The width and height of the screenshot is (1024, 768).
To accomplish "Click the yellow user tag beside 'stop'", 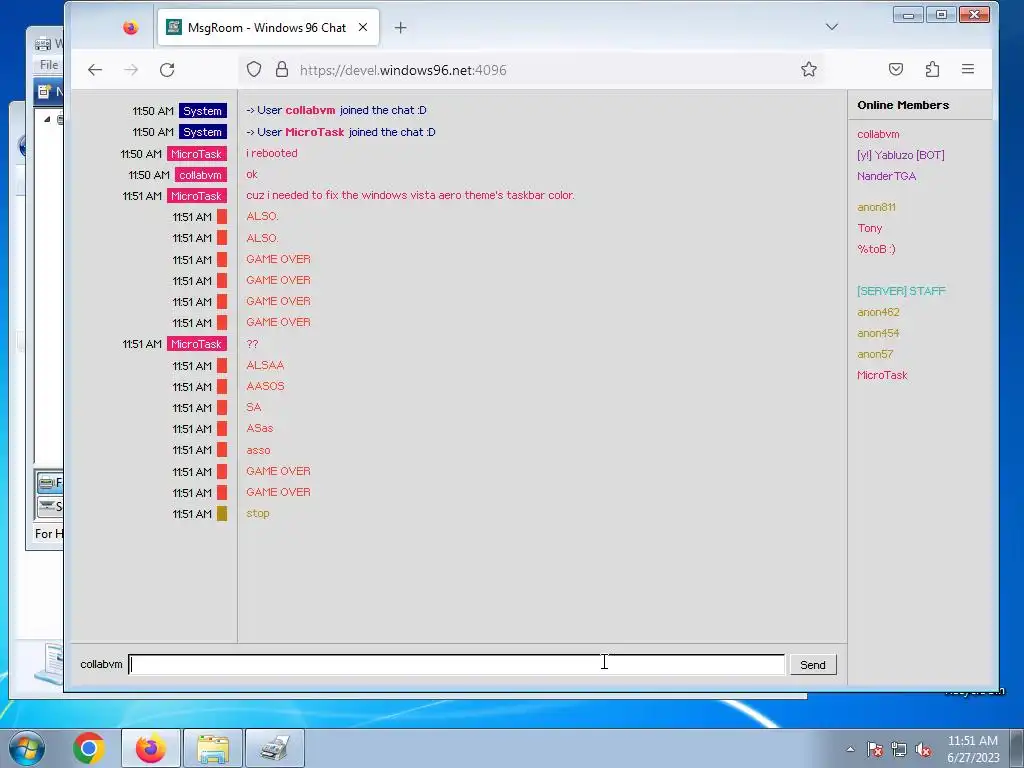I will coord(222,514).
